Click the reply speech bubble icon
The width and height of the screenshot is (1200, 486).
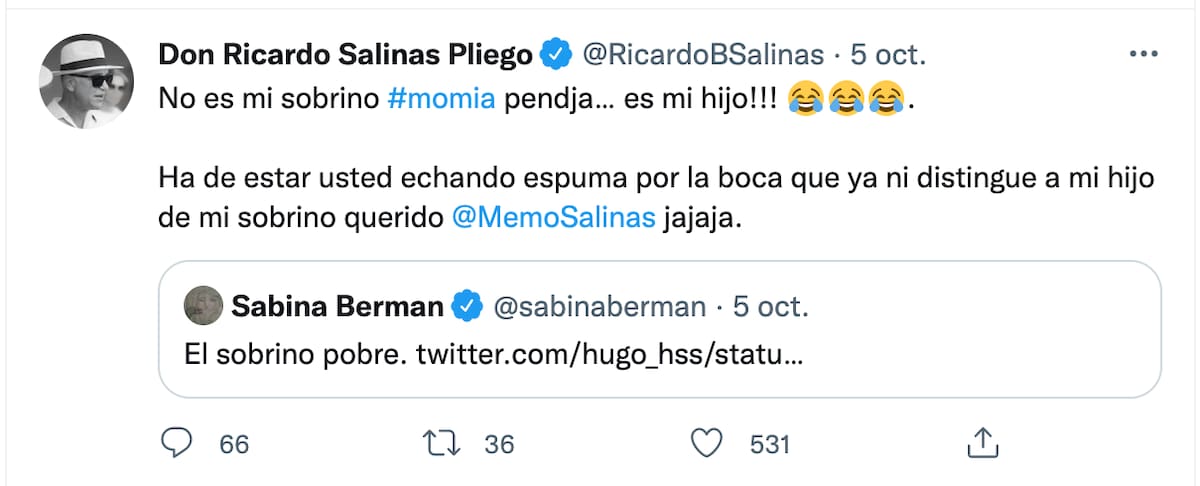click(177, 443)
